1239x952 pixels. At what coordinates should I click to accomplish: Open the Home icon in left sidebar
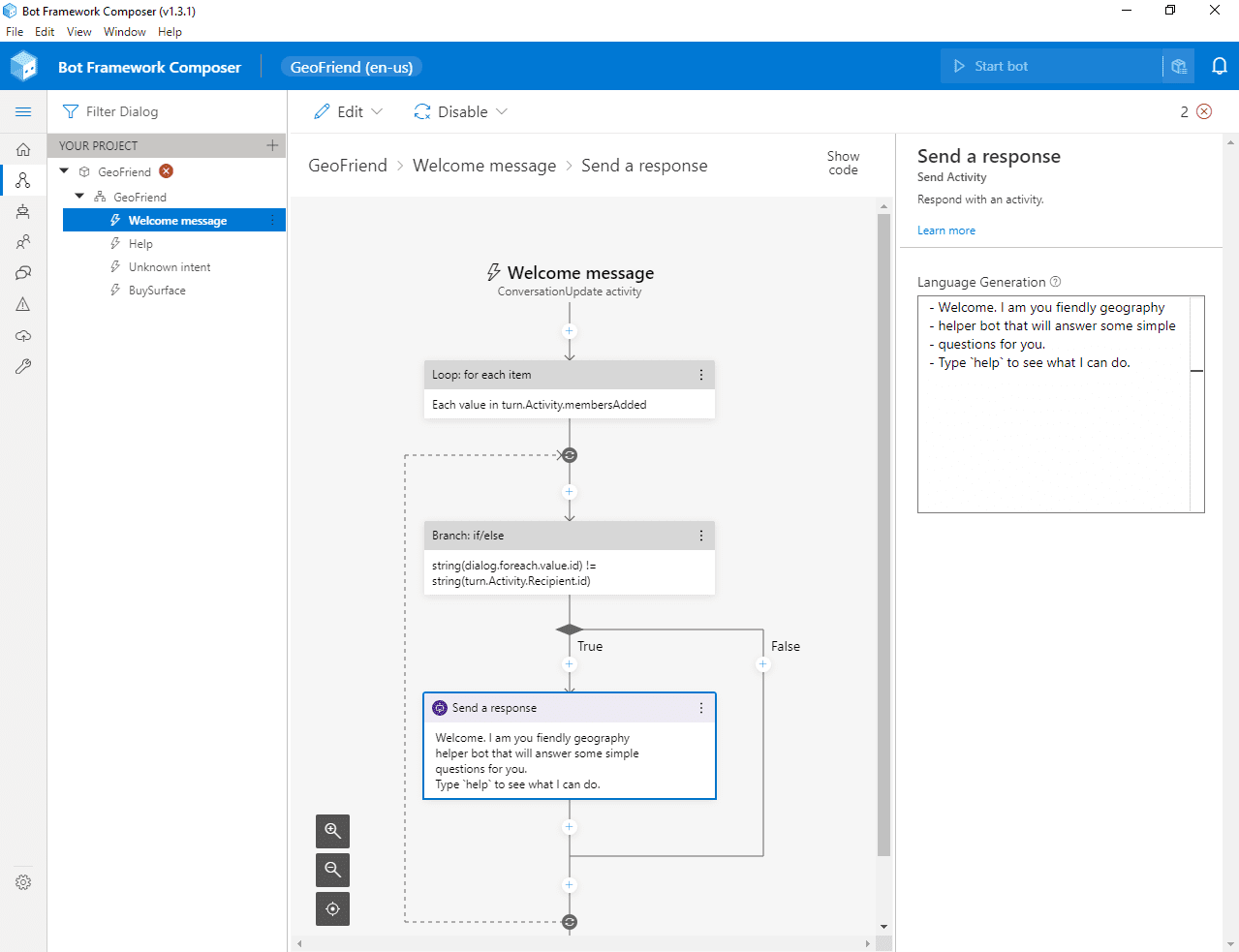coord(23,149)
